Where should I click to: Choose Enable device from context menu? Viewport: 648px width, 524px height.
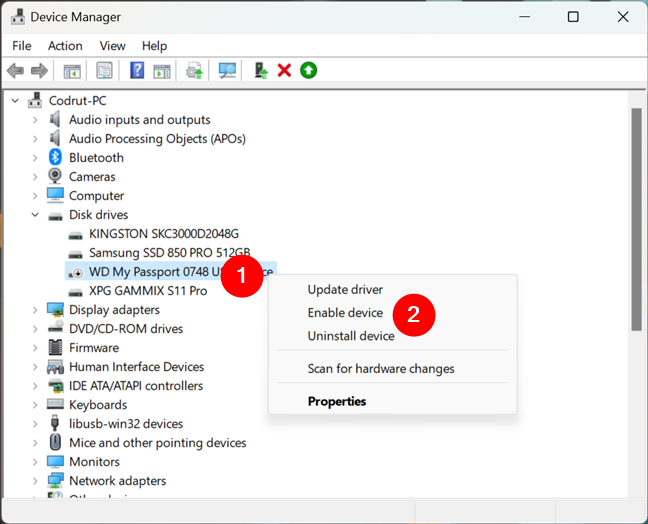(345, 312)
